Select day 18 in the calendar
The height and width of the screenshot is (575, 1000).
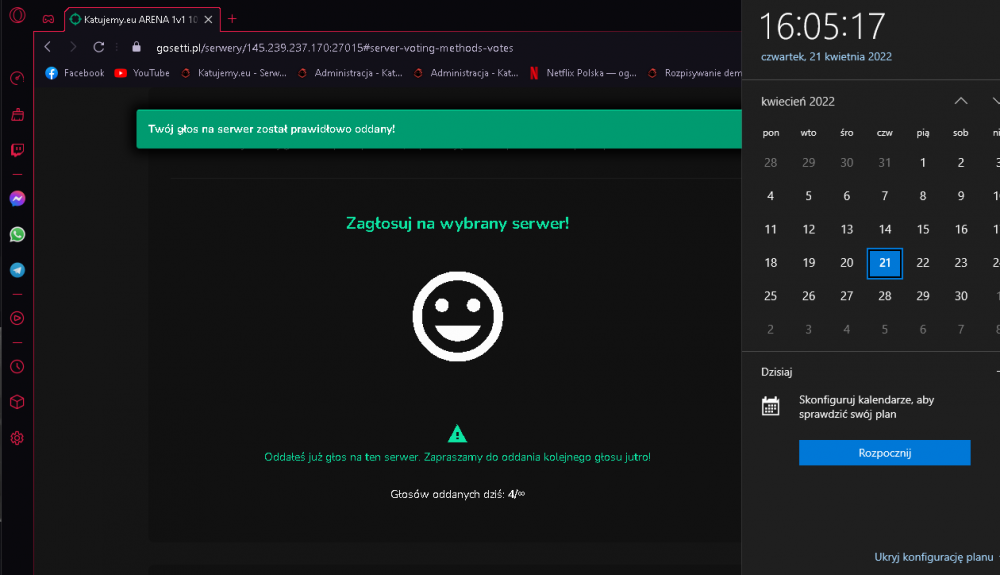tap(770, 263)
